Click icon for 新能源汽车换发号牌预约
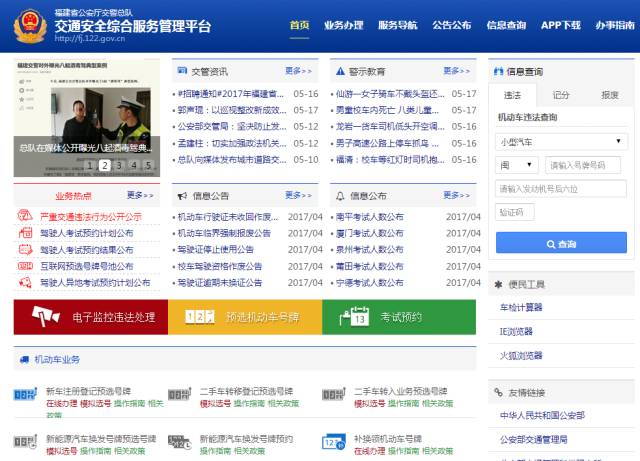This screenshot has width=640, height=461. pos(180,442)
